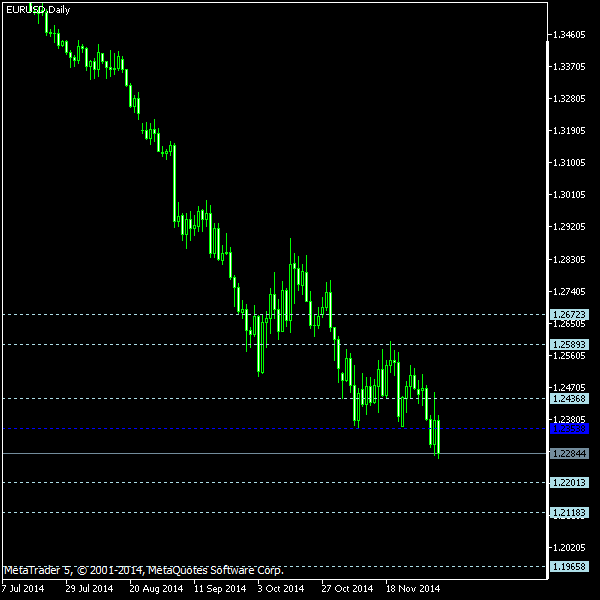This screenshot has height=600, width=600.
Task: Click the 1.31905 price axis value
Action: (x=569, y=131)
